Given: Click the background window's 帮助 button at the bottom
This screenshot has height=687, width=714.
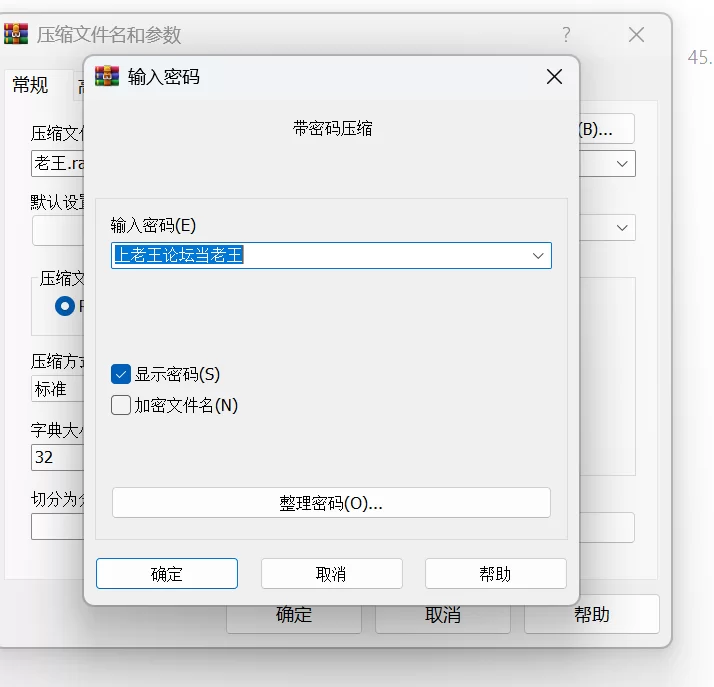Looking at the screenshot, I should 591,614.
